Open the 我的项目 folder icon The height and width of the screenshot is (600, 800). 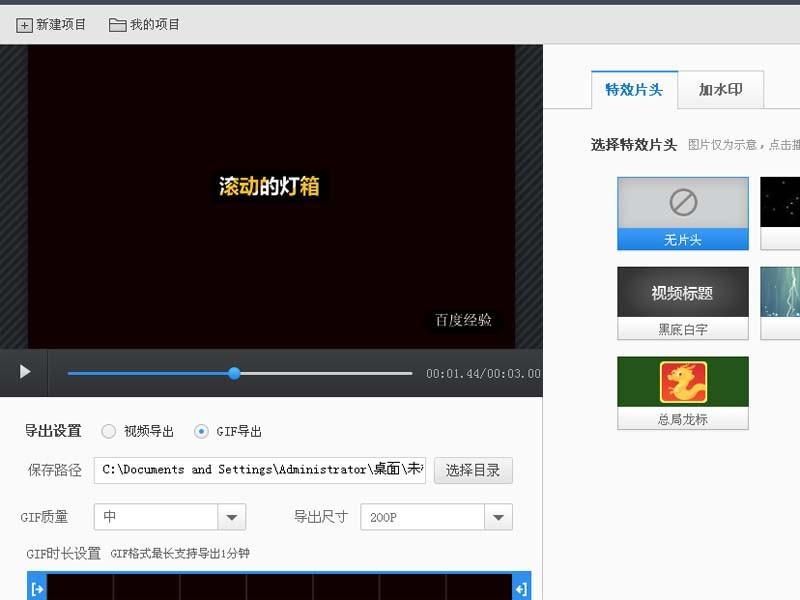click(118, 24)
